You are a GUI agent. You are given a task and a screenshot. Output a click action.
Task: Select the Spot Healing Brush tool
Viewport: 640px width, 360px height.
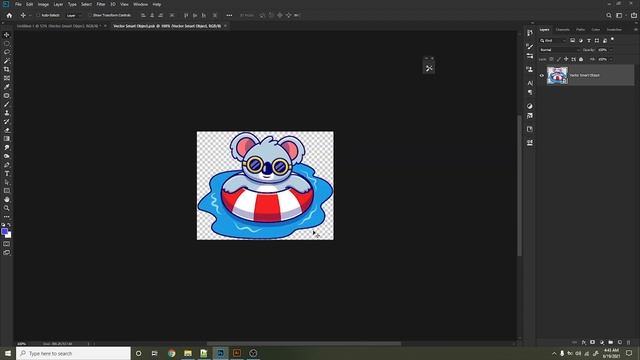coord(7,96)
